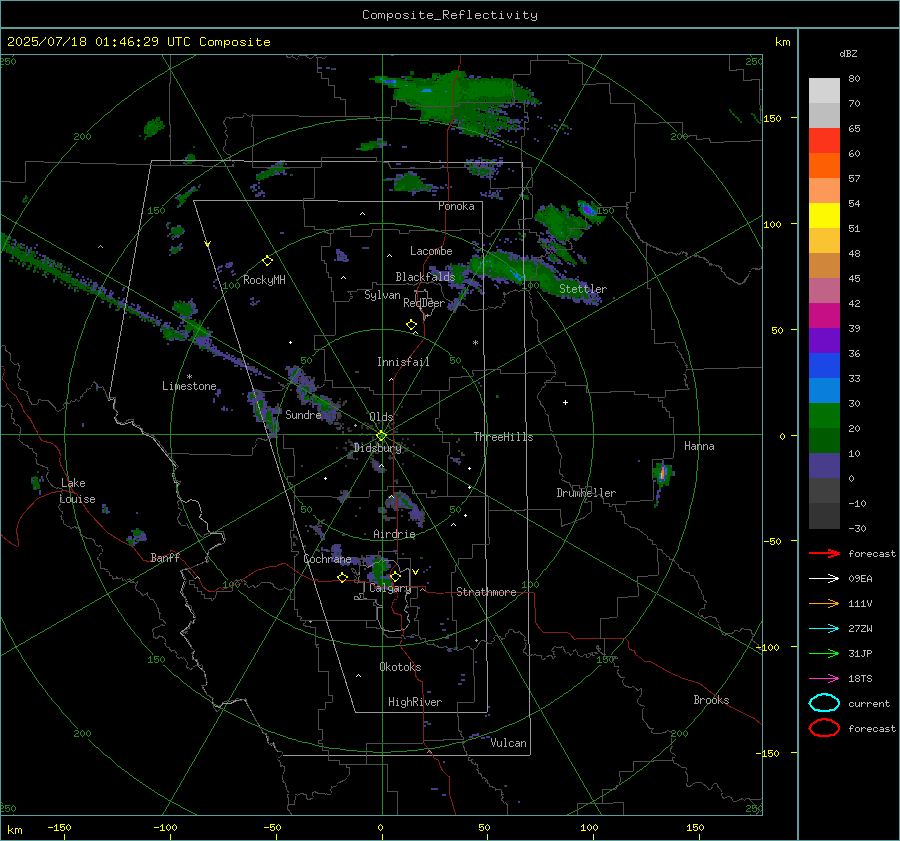This screenshot has width=900, height=841.
Task: Click the yellow diamond marker south of RedDeer
Action: tap(412, 325)
